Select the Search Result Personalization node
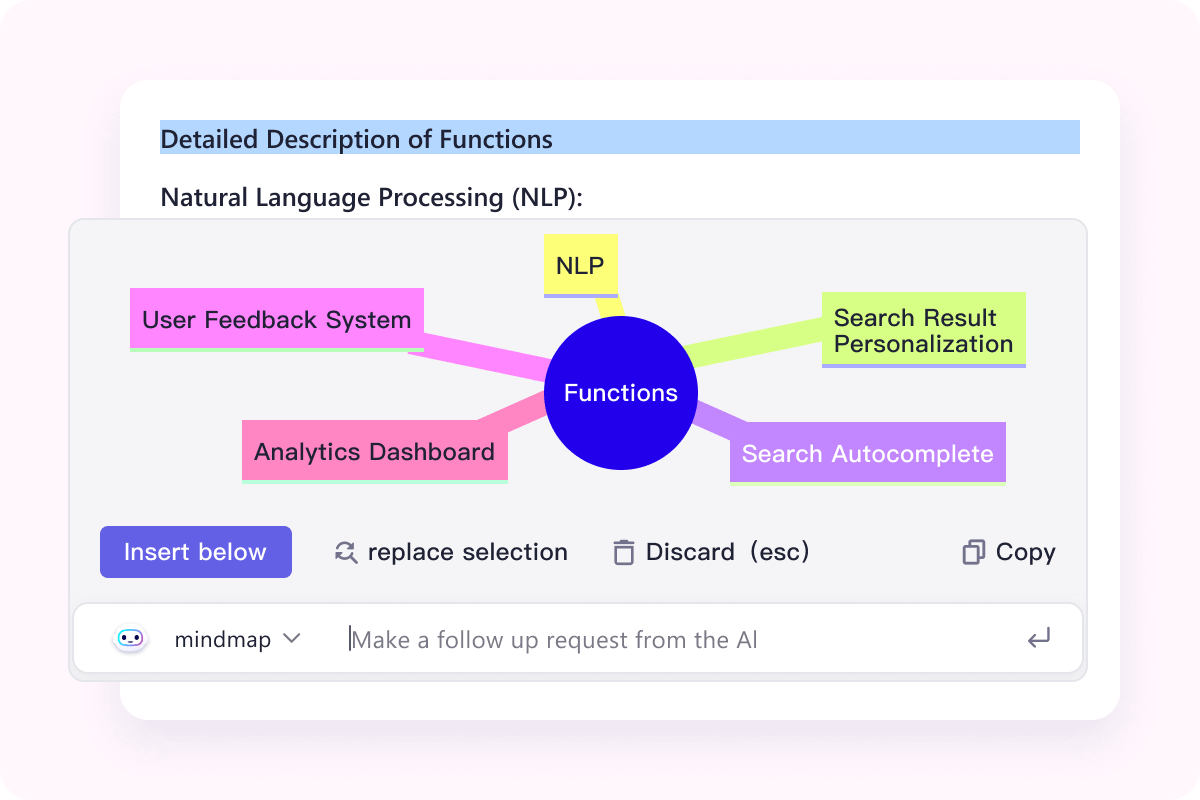Image resolution: width=1200 pixels, height=800 pixels. (x=923, y=330)
